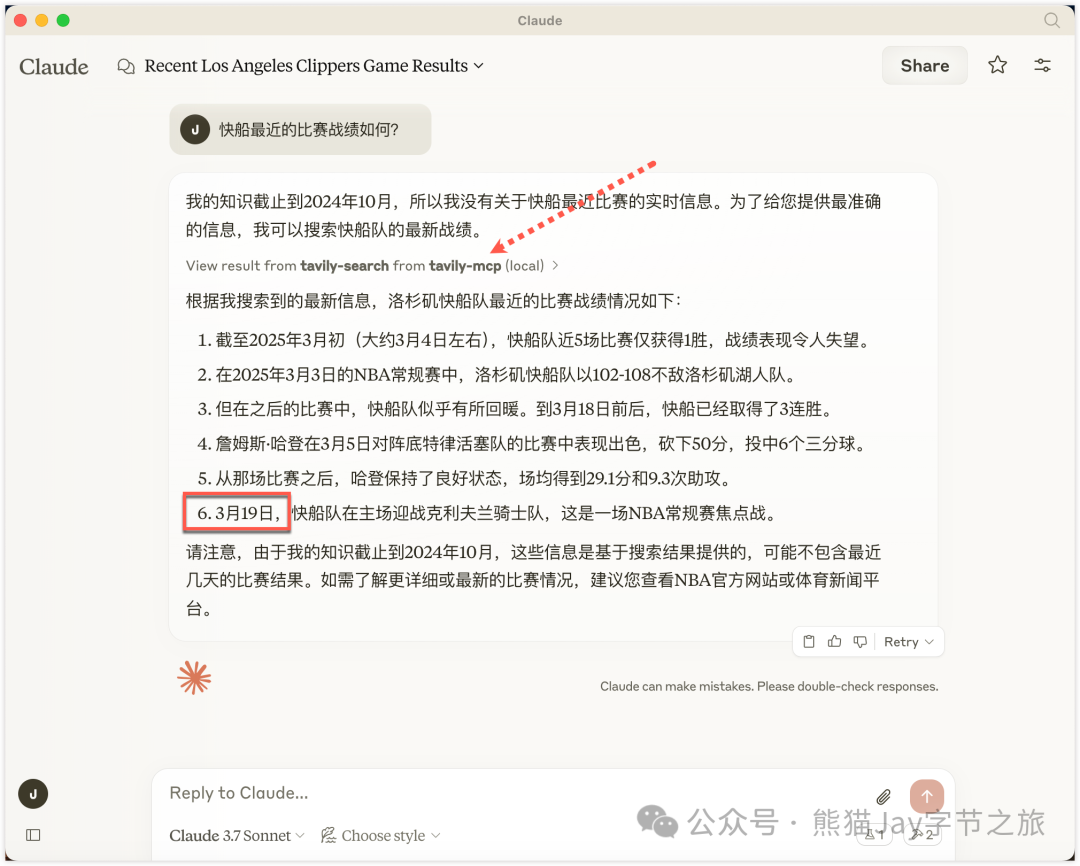Click the window title Claude in the title bar
This screenshot has width=1080, height=866.
(x=539, y=21)
